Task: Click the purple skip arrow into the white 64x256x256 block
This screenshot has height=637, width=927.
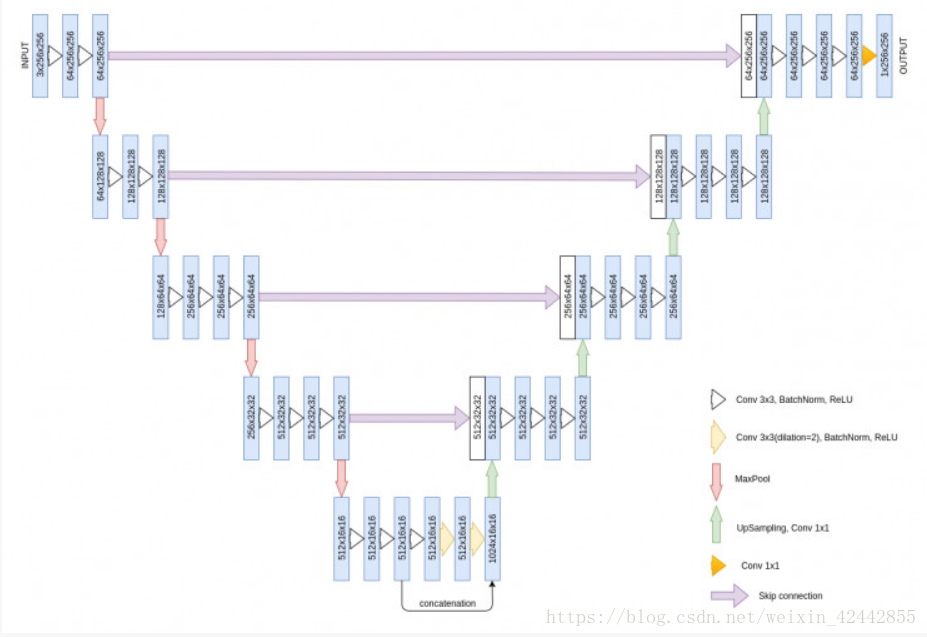Action: tap(424, 56)
